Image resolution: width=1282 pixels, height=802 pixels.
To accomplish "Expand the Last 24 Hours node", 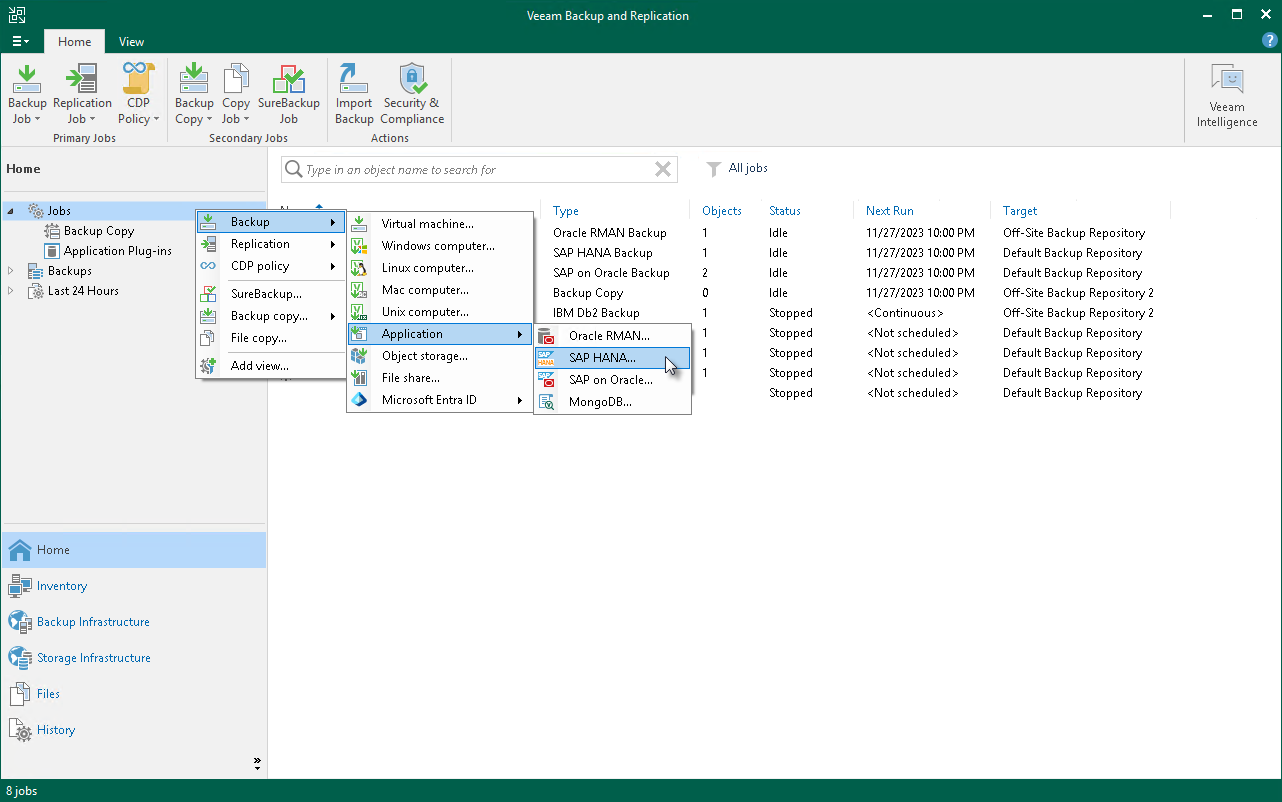I will point(11,291).
